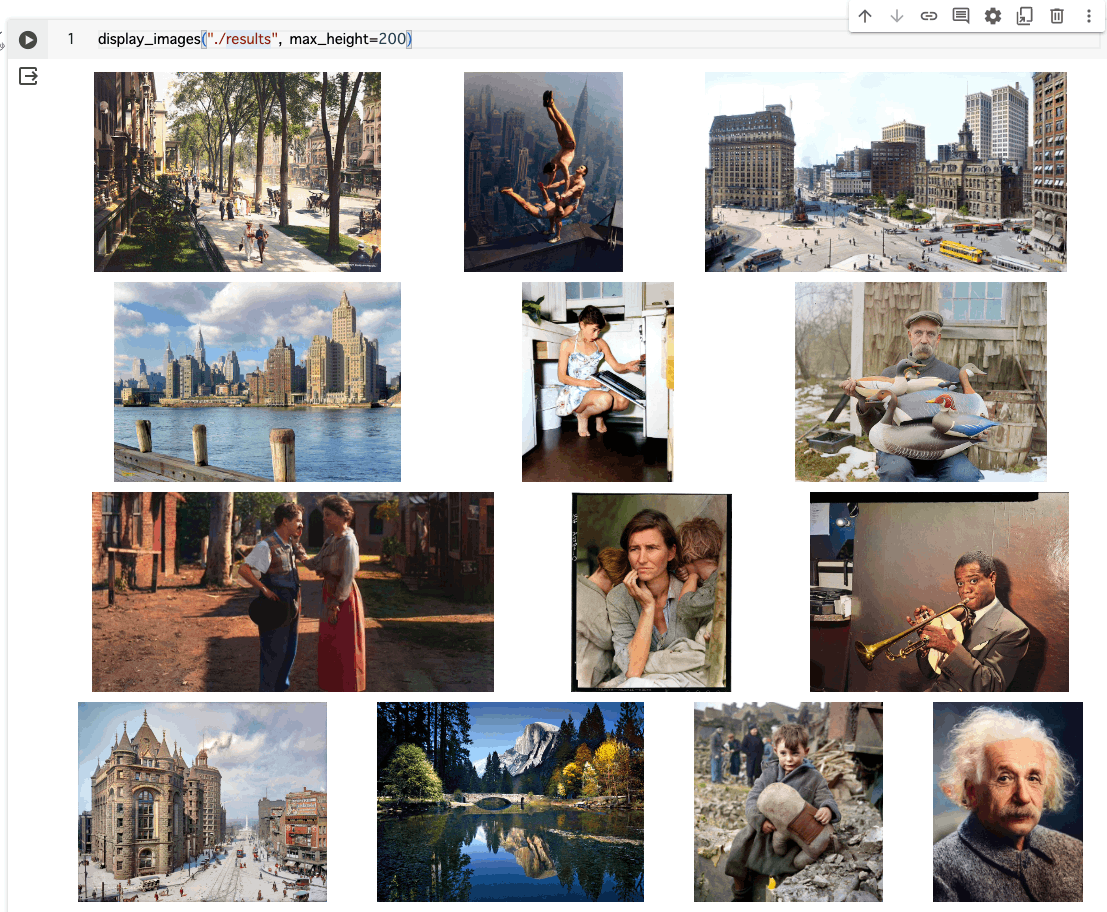Mirror cell in tab icon
The width and height of the screenshot is (1107, 912).
click(x=1024, y=16)
